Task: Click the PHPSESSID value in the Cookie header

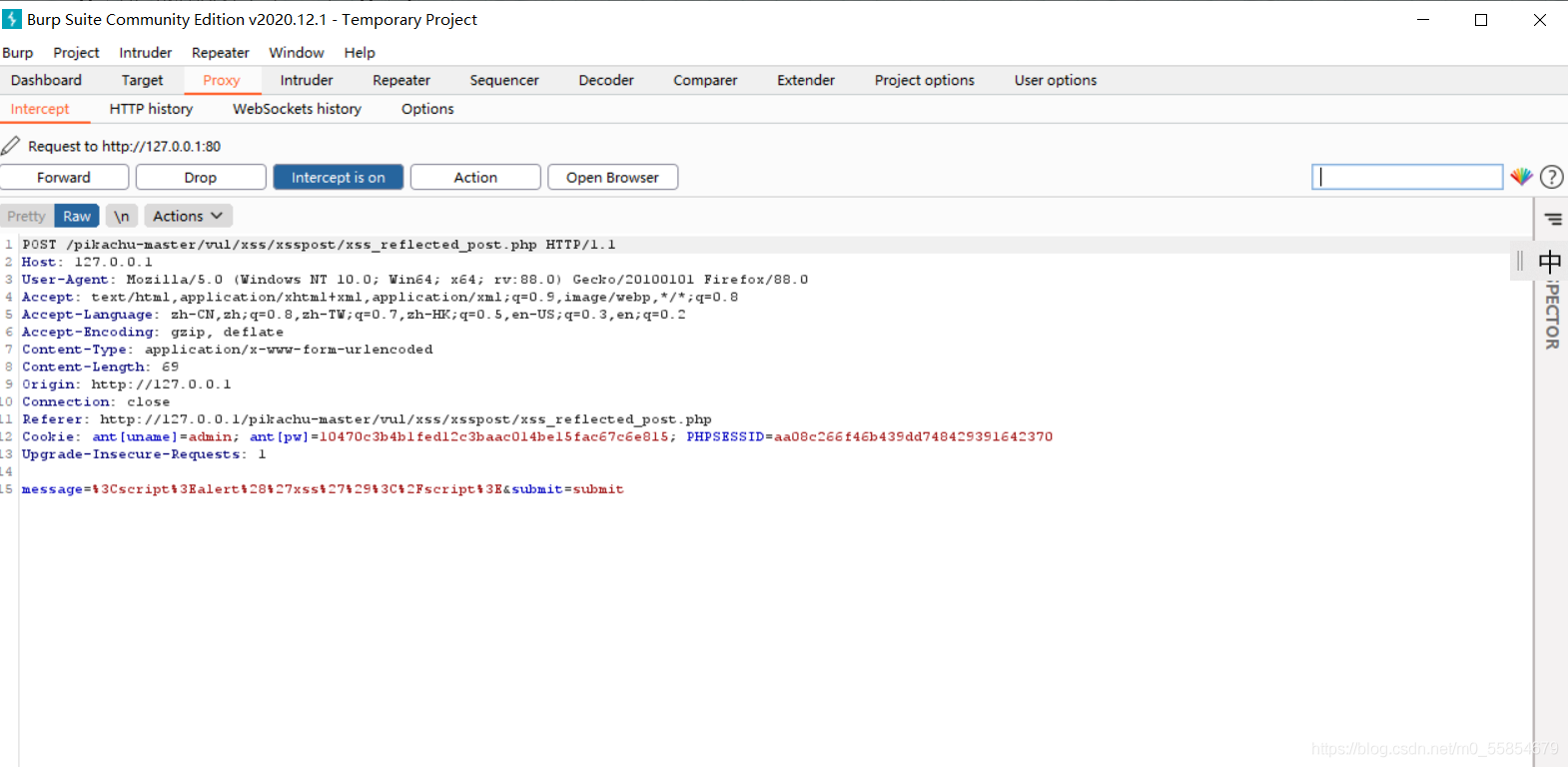Action: (x=914, y=436)
